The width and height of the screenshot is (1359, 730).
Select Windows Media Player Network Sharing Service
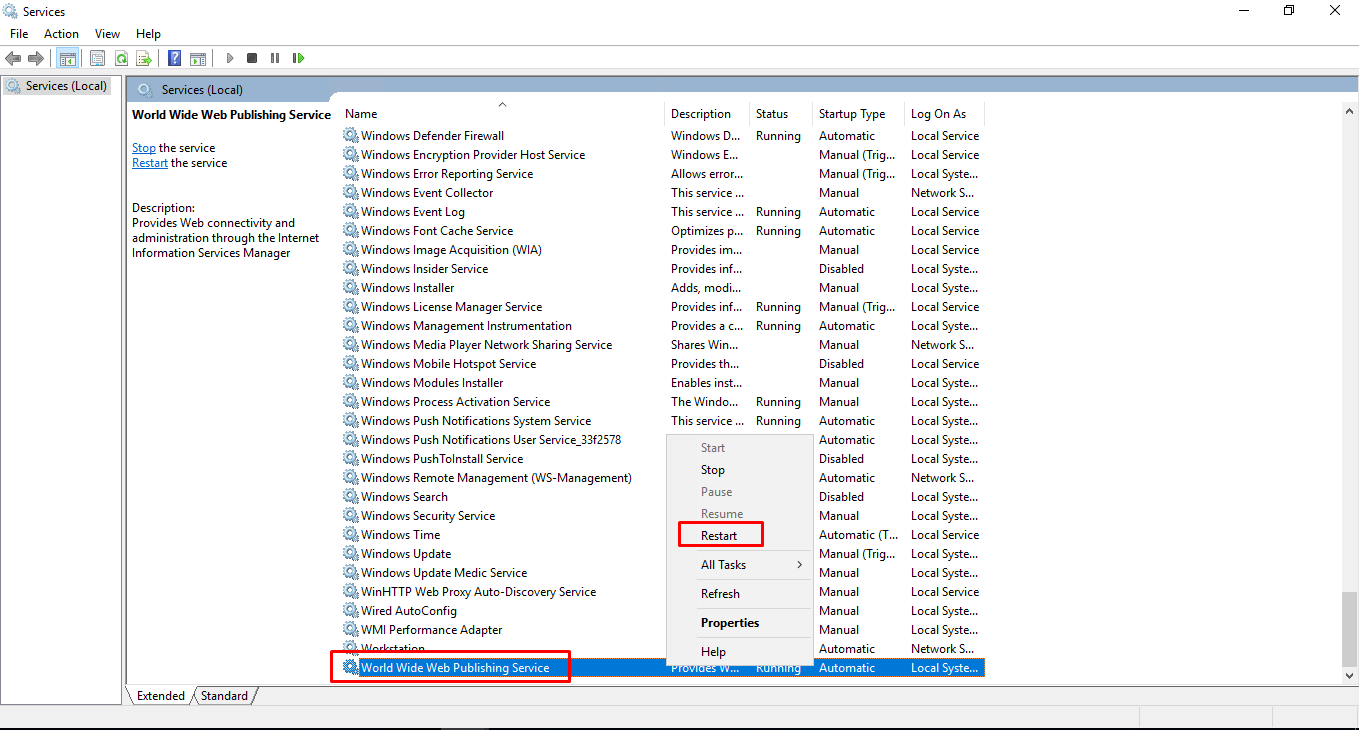pyautogui.click(x=662, y=345)
